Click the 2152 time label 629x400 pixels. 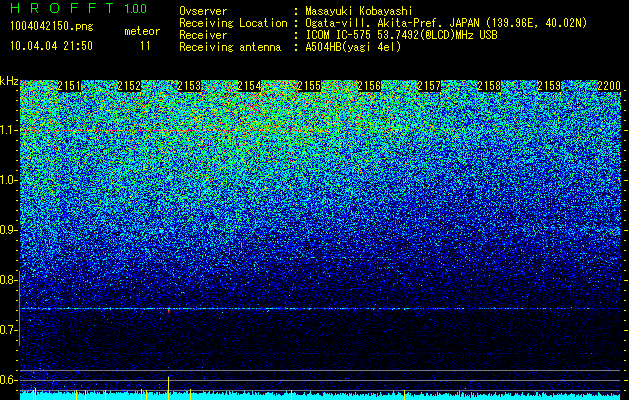(129, 86)
